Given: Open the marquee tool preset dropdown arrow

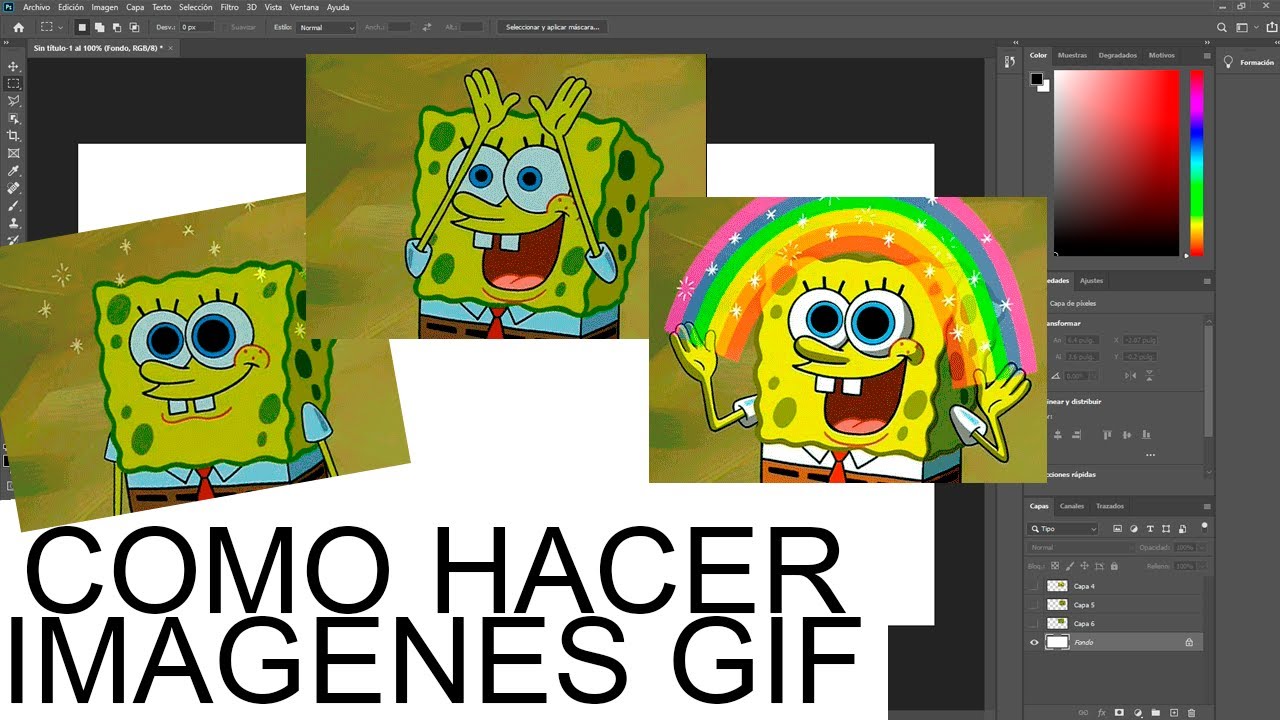Looking at the screenshot, I should pyautogui.click(x=61, y=27).
